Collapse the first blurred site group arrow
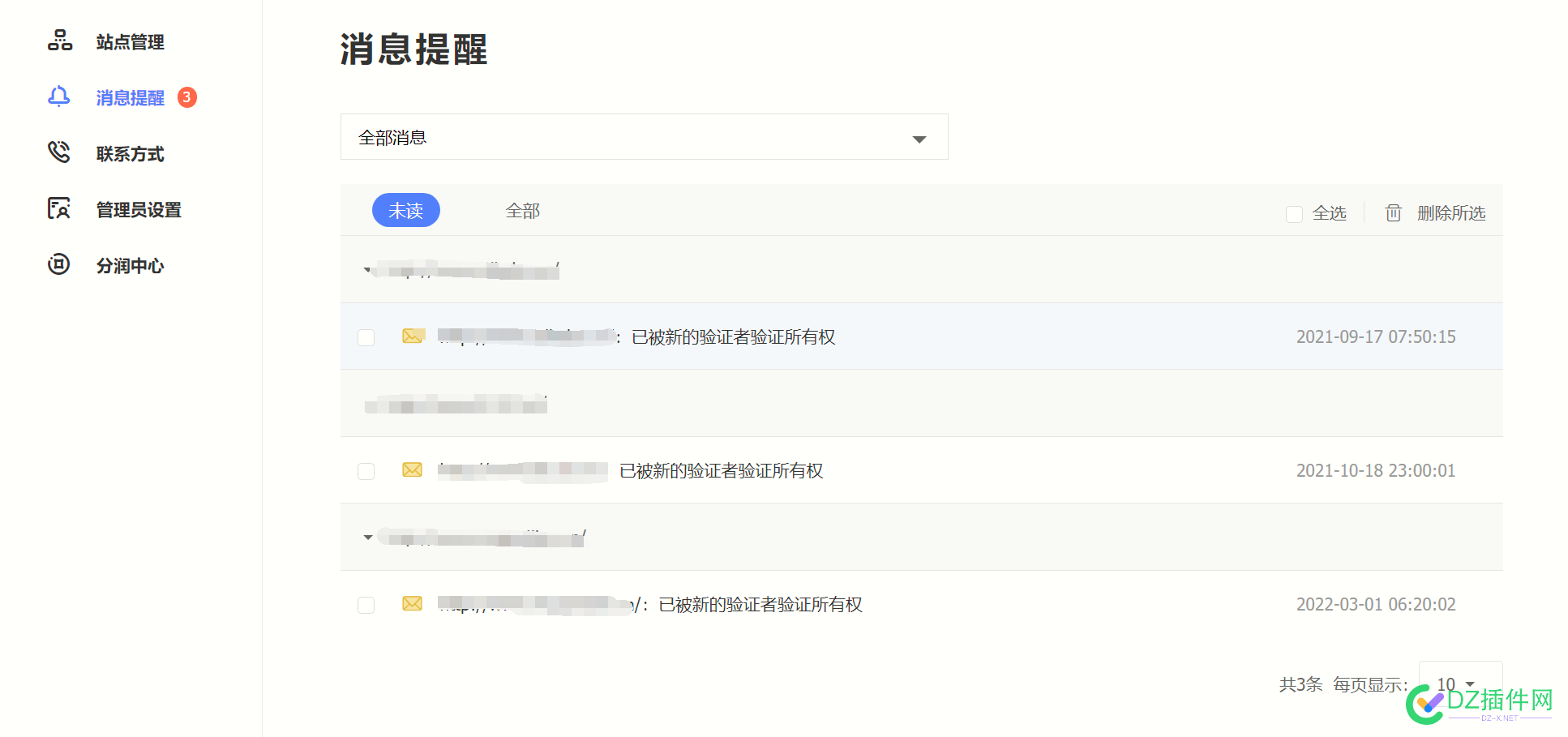The width and height of the screenshot is (1568, 737). (x=367, y=270)
